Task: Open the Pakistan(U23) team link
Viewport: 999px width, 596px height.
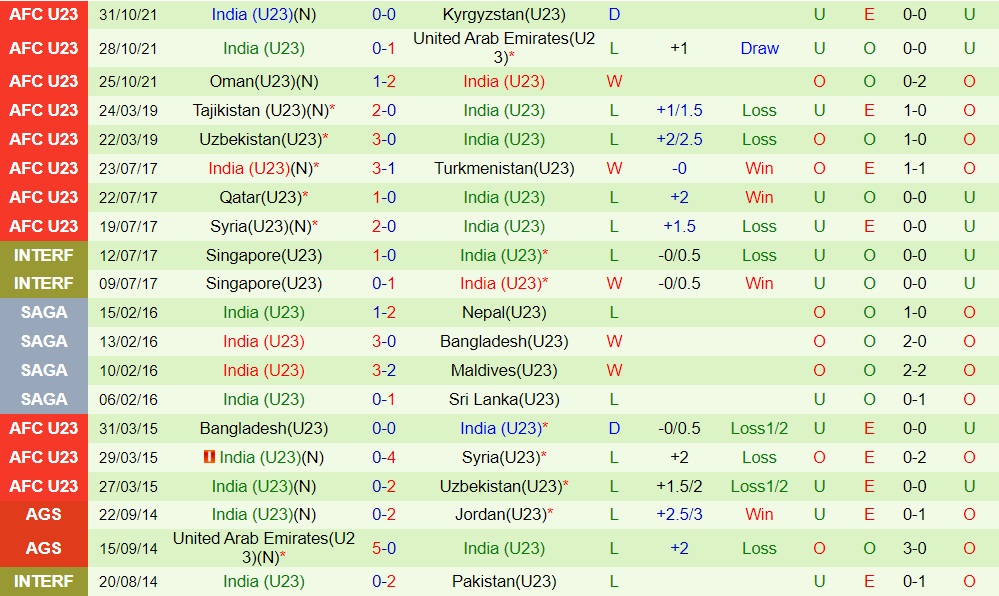Action: [x=504, y=581]
